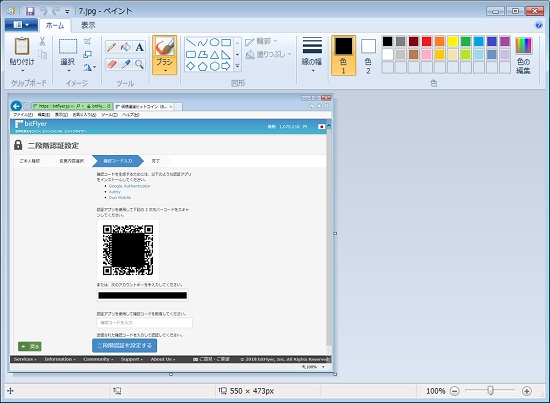Click the Resize icon
Viewport: 550px width, 403px height.
87,54
